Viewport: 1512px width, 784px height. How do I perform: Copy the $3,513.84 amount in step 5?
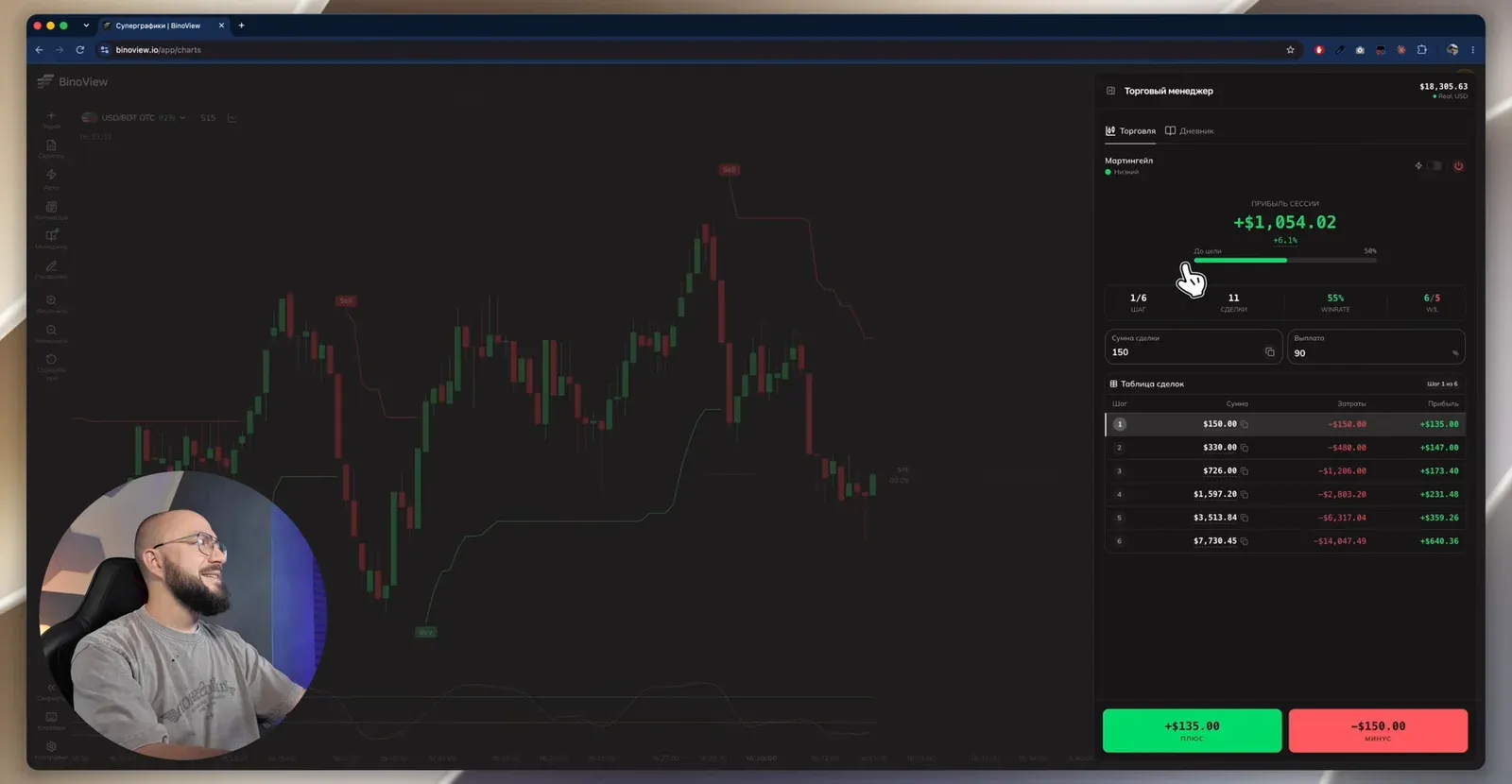coord(1245,518)
